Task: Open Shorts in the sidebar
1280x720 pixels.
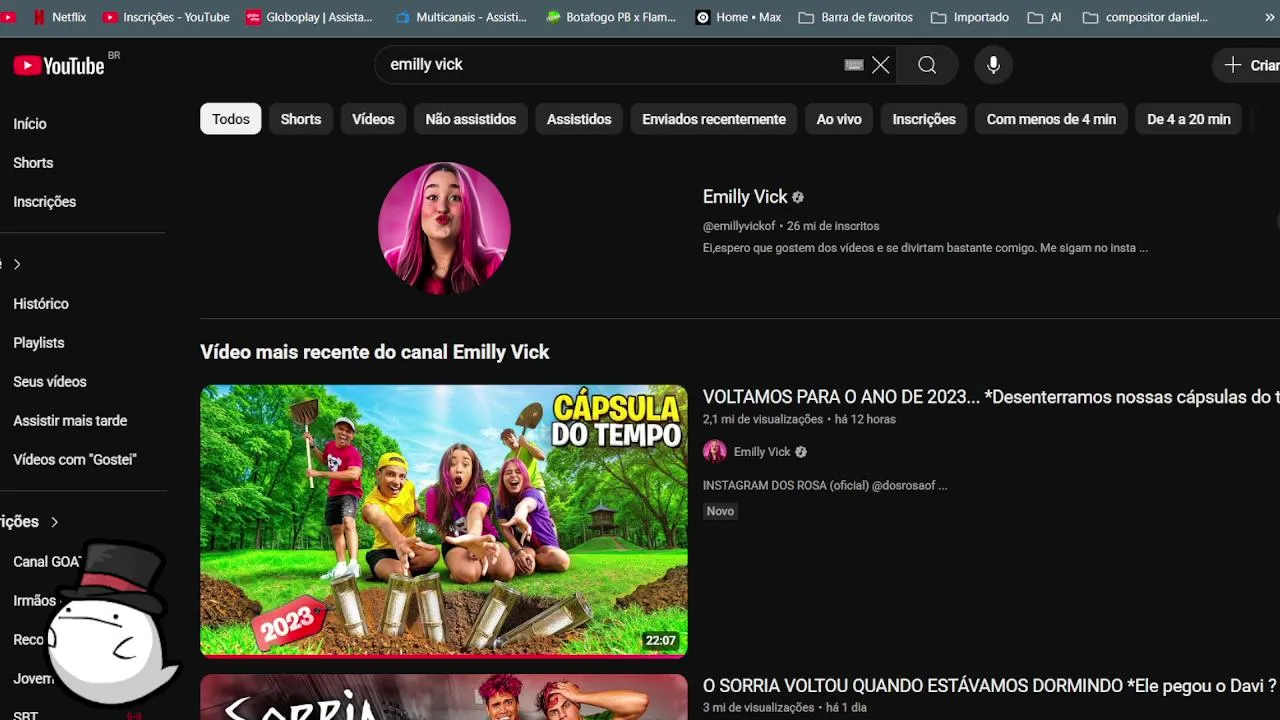Action: pos(33,163)
